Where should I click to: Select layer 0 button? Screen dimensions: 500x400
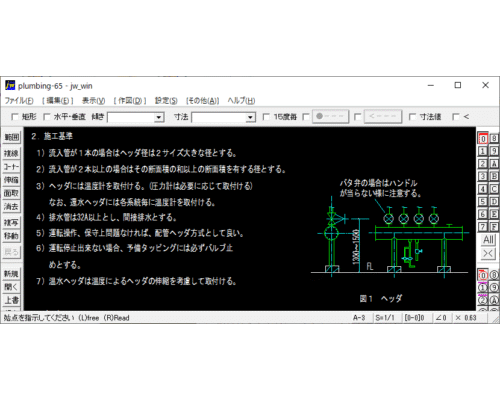pyautogui.click(x=483, y=138)
